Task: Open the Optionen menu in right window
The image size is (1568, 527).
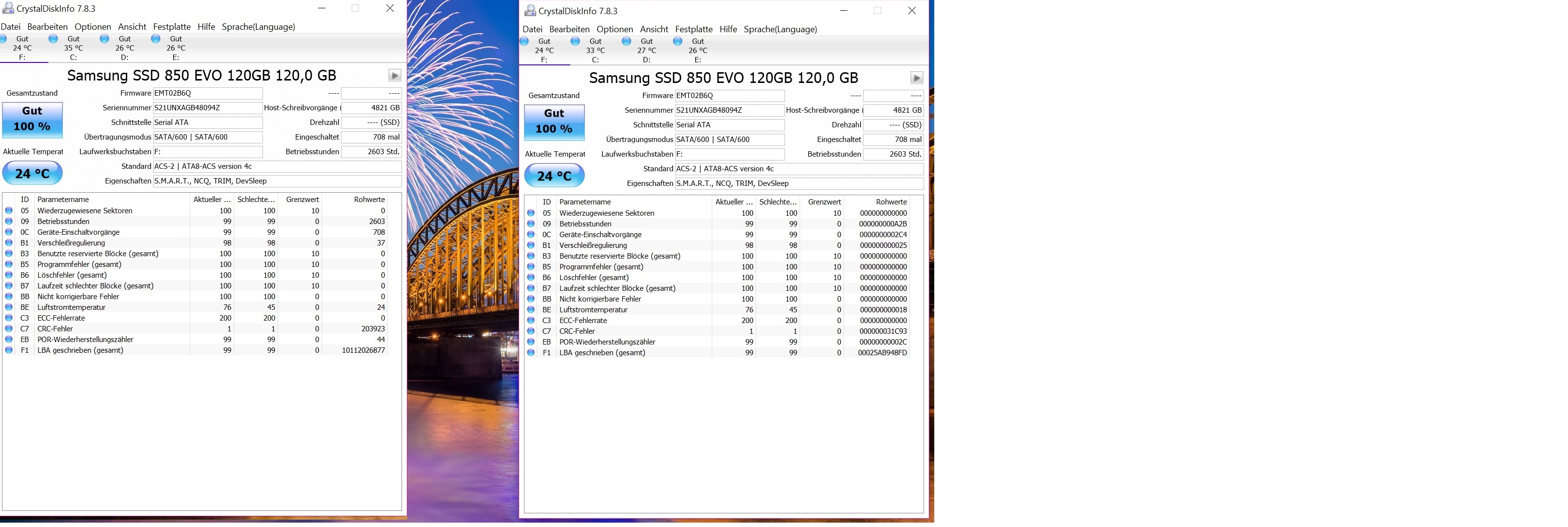Action: (614, 29)
